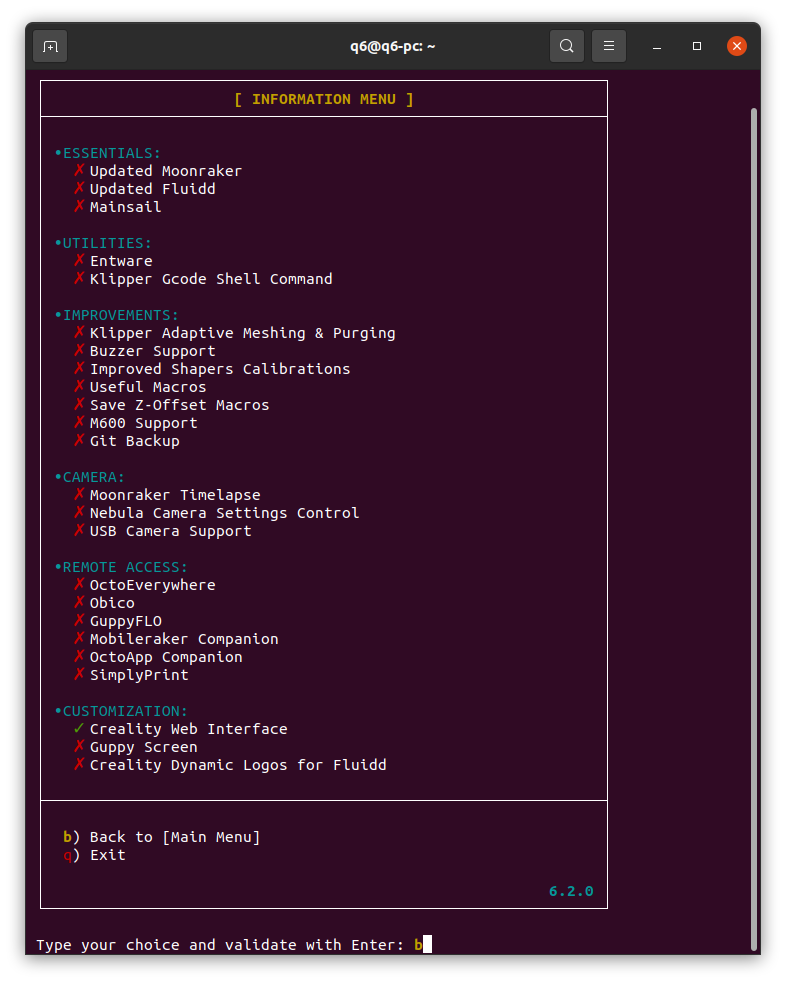Screen dimensions: 786x983
Task: Close the terminal with the red X button
Action: pos(737,46)
